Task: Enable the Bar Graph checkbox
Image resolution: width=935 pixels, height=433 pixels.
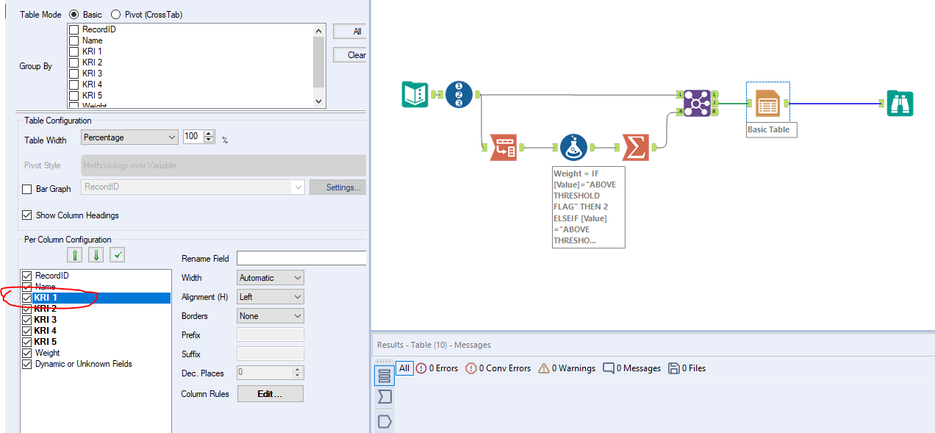Action: (x=27, y=189)
